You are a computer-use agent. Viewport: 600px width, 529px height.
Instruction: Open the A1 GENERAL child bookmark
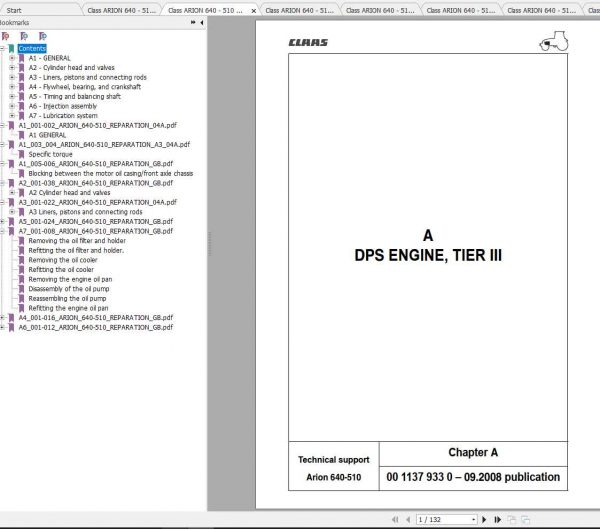[x=47, y=135]
